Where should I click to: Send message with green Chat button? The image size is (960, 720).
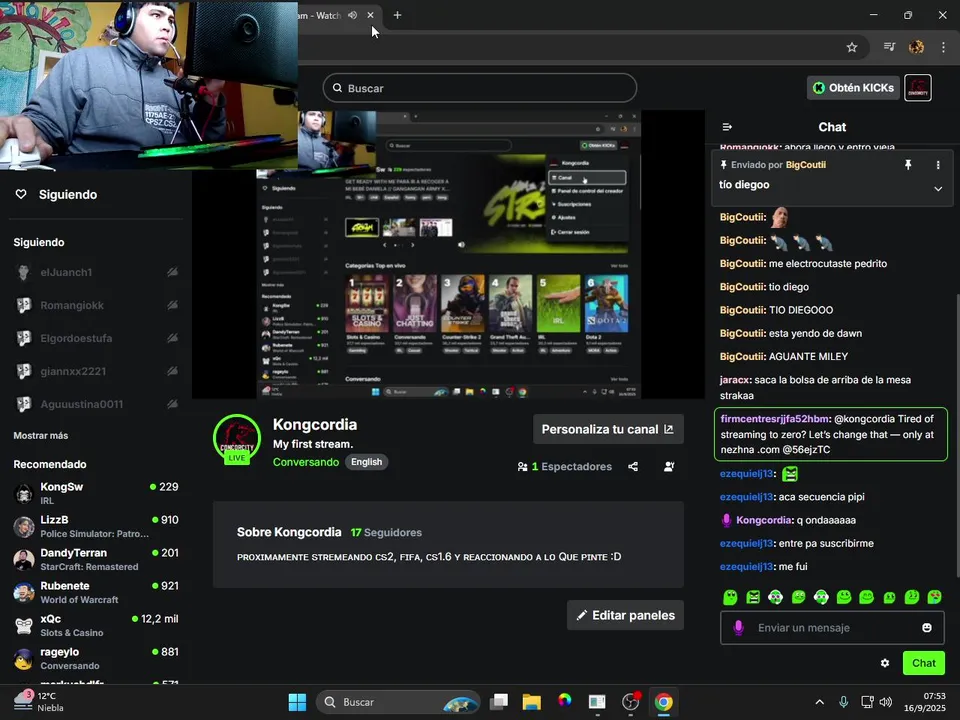click(923, 663)
